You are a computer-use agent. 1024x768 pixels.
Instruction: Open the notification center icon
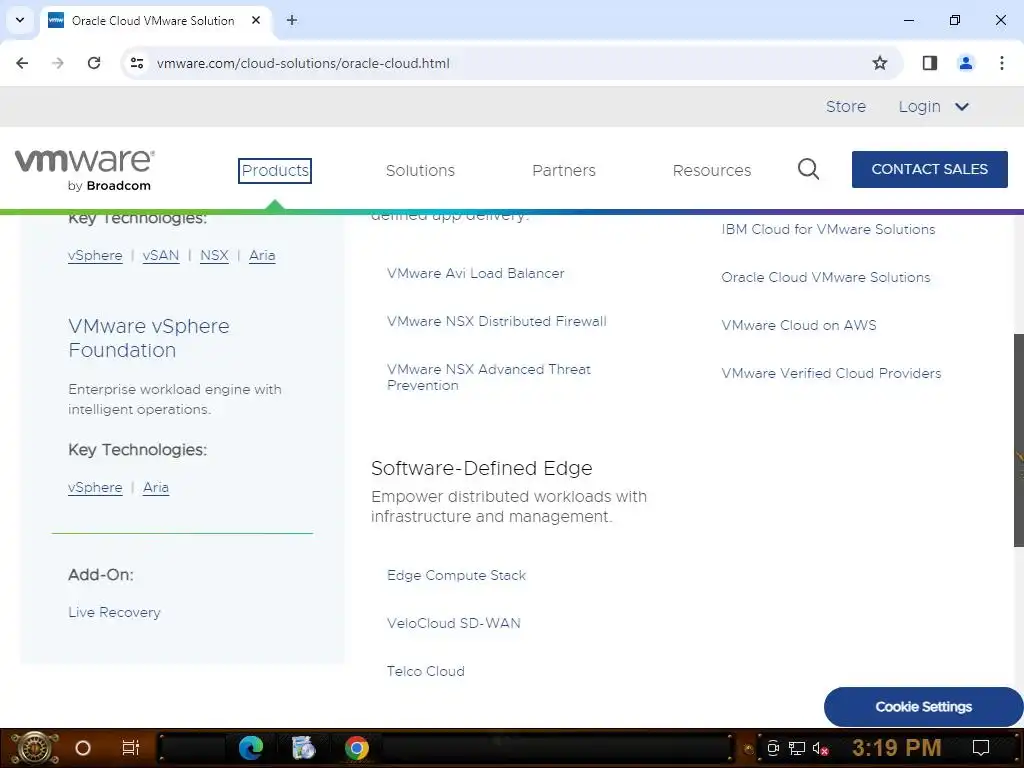(x=981, y=748)
